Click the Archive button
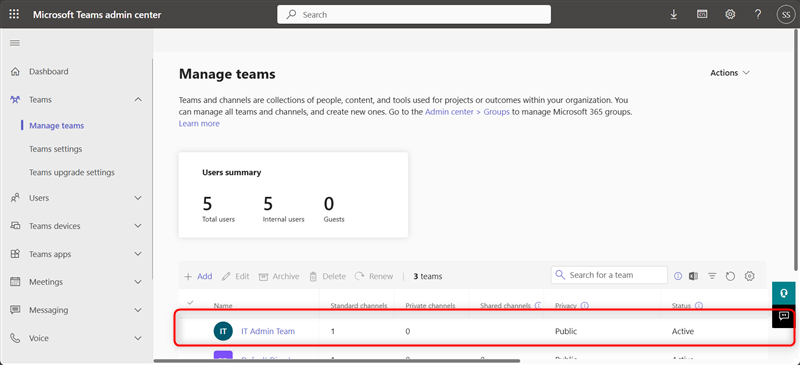800x365 pixels. click(x=279, y=276)
